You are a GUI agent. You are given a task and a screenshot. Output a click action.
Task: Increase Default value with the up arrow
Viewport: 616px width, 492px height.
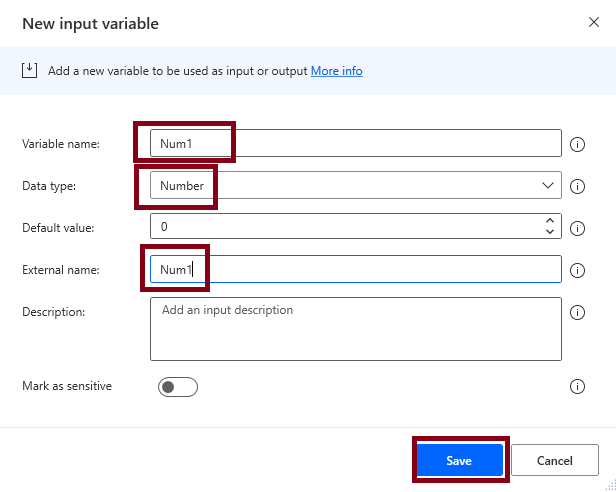[x=549, y=221]
